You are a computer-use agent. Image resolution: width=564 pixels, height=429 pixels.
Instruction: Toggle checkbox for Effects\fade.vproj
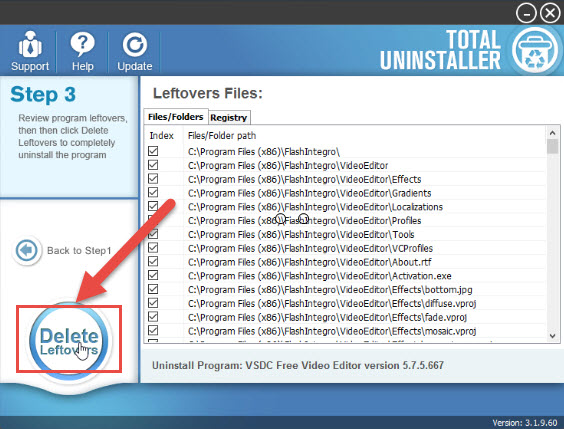point(153,317)
